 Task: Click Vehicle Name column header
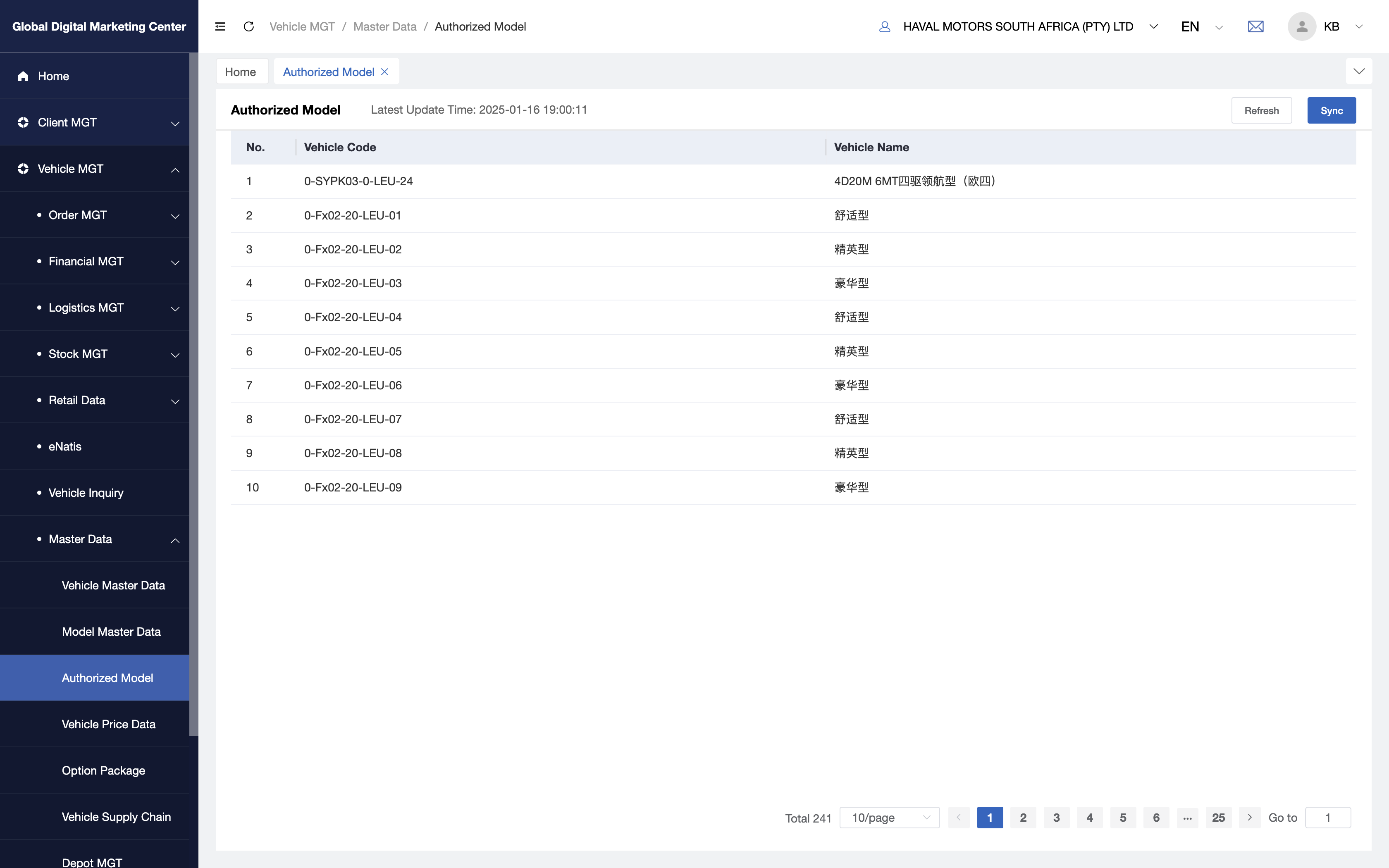click(x=871, y=147)
